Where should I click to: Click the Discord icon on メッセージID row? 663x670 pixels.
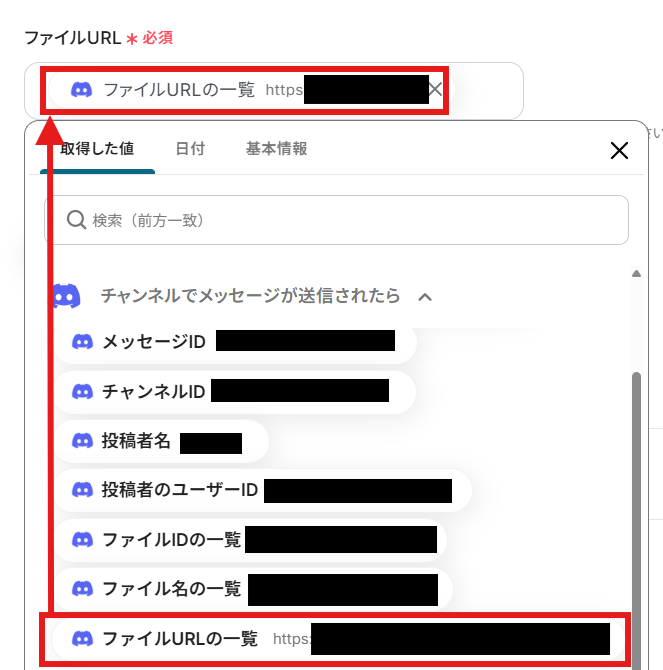(x=82, y=342)
